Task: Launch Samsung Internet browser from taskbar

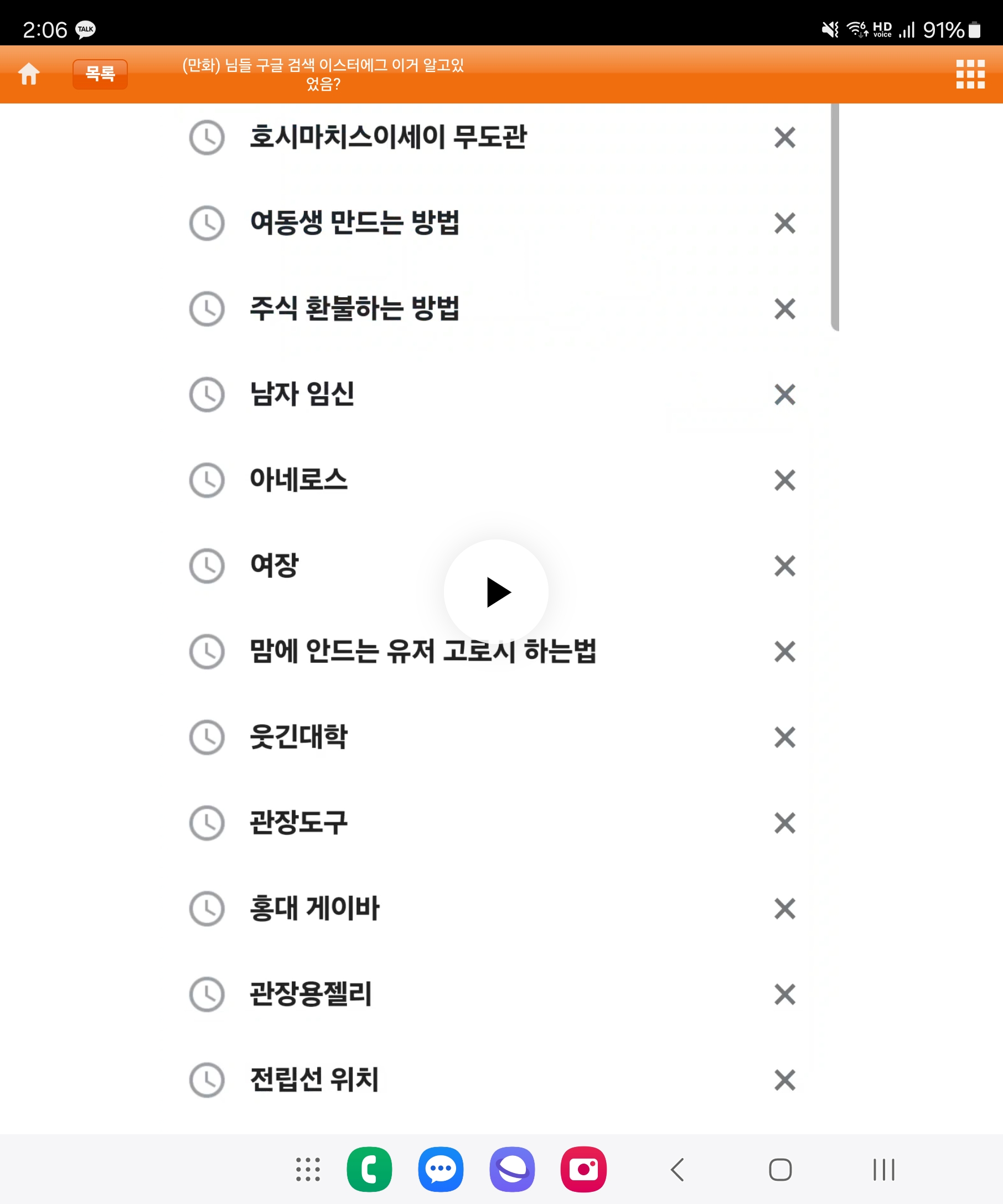Action: [512, 1170]
